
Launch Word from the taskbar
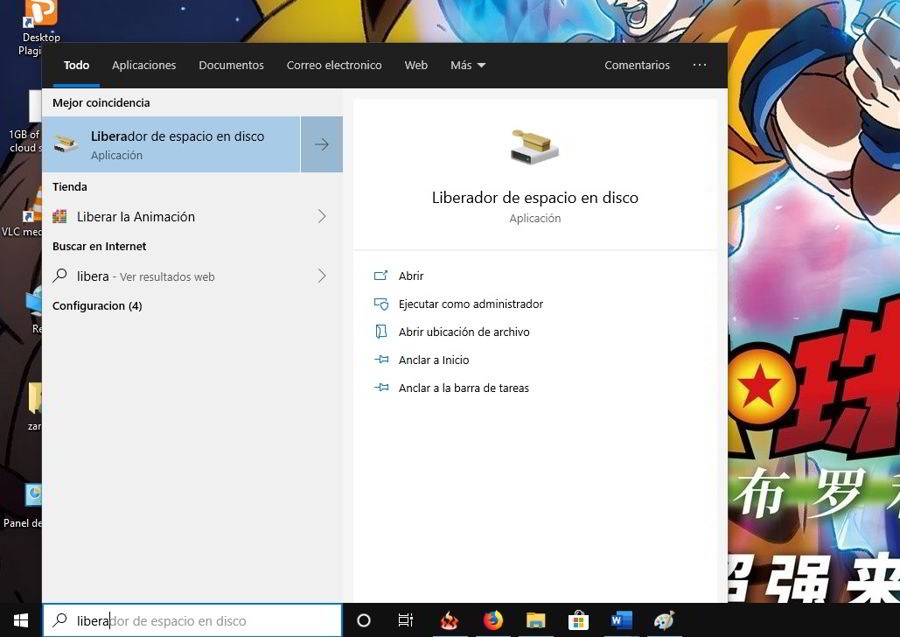[621, 620]
